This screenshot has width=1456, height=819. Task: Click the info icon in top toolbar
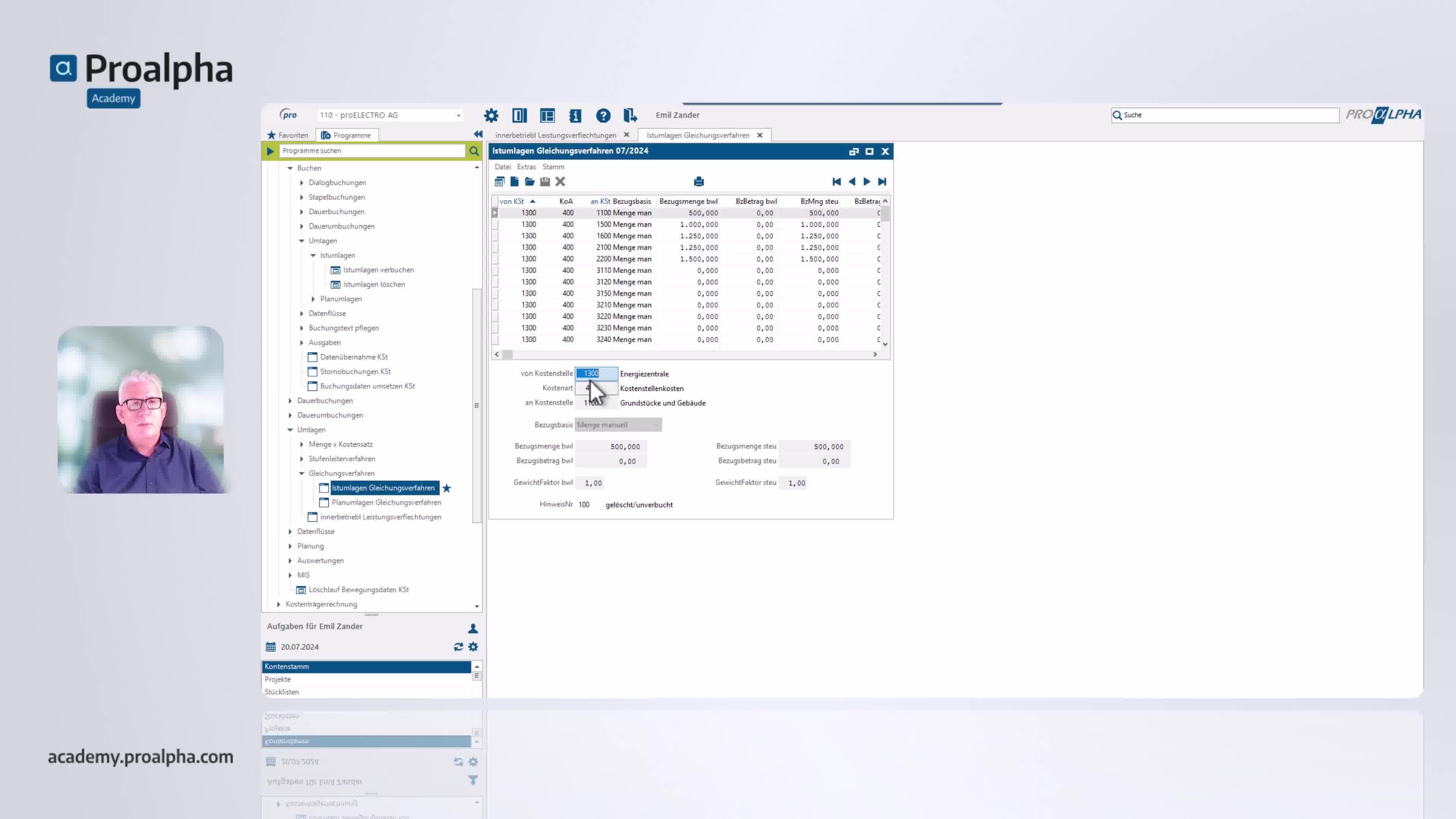point(575,115)
